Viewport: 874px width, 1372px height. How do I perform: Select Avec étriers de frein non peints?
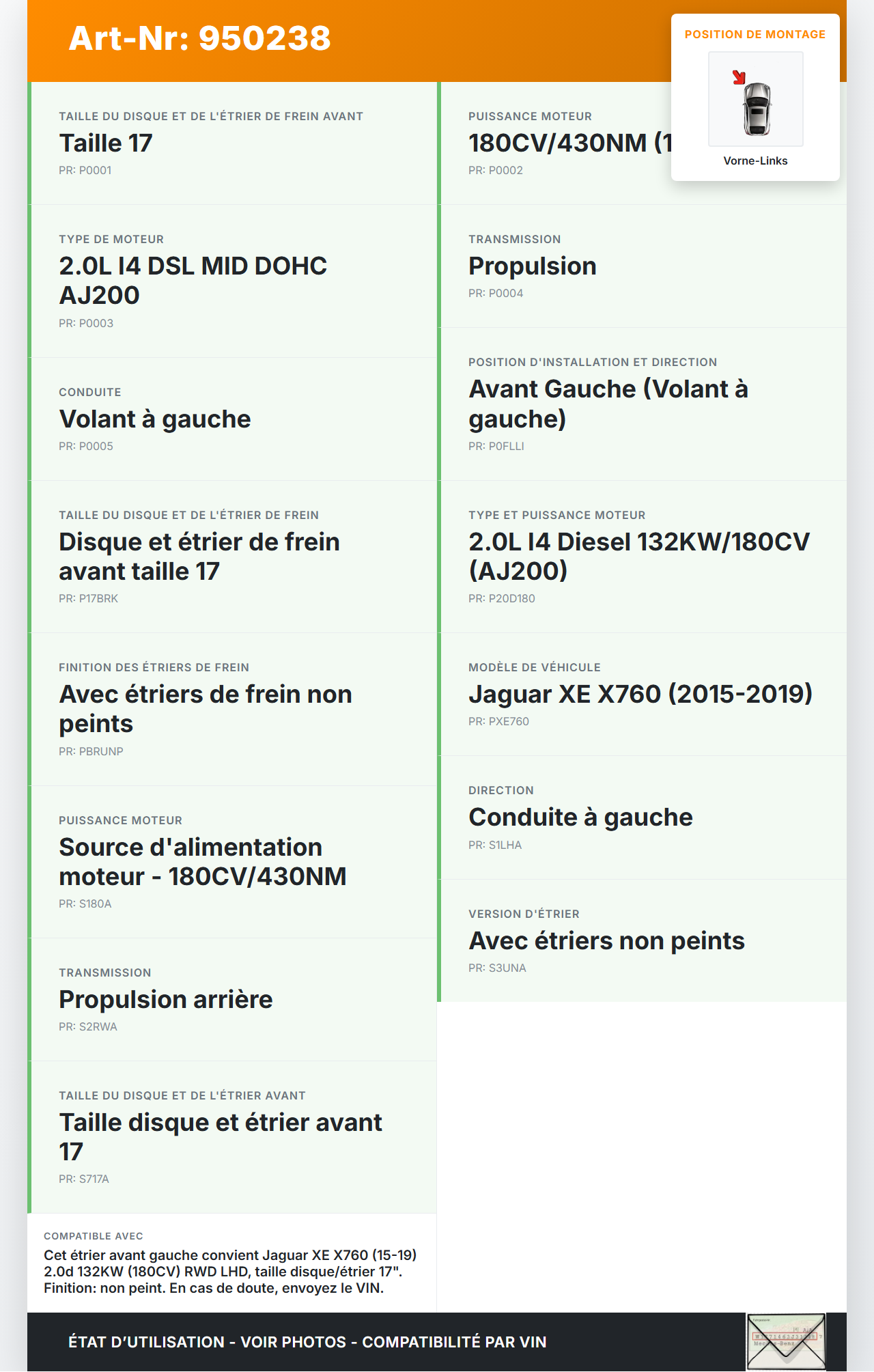click(205, 709)
